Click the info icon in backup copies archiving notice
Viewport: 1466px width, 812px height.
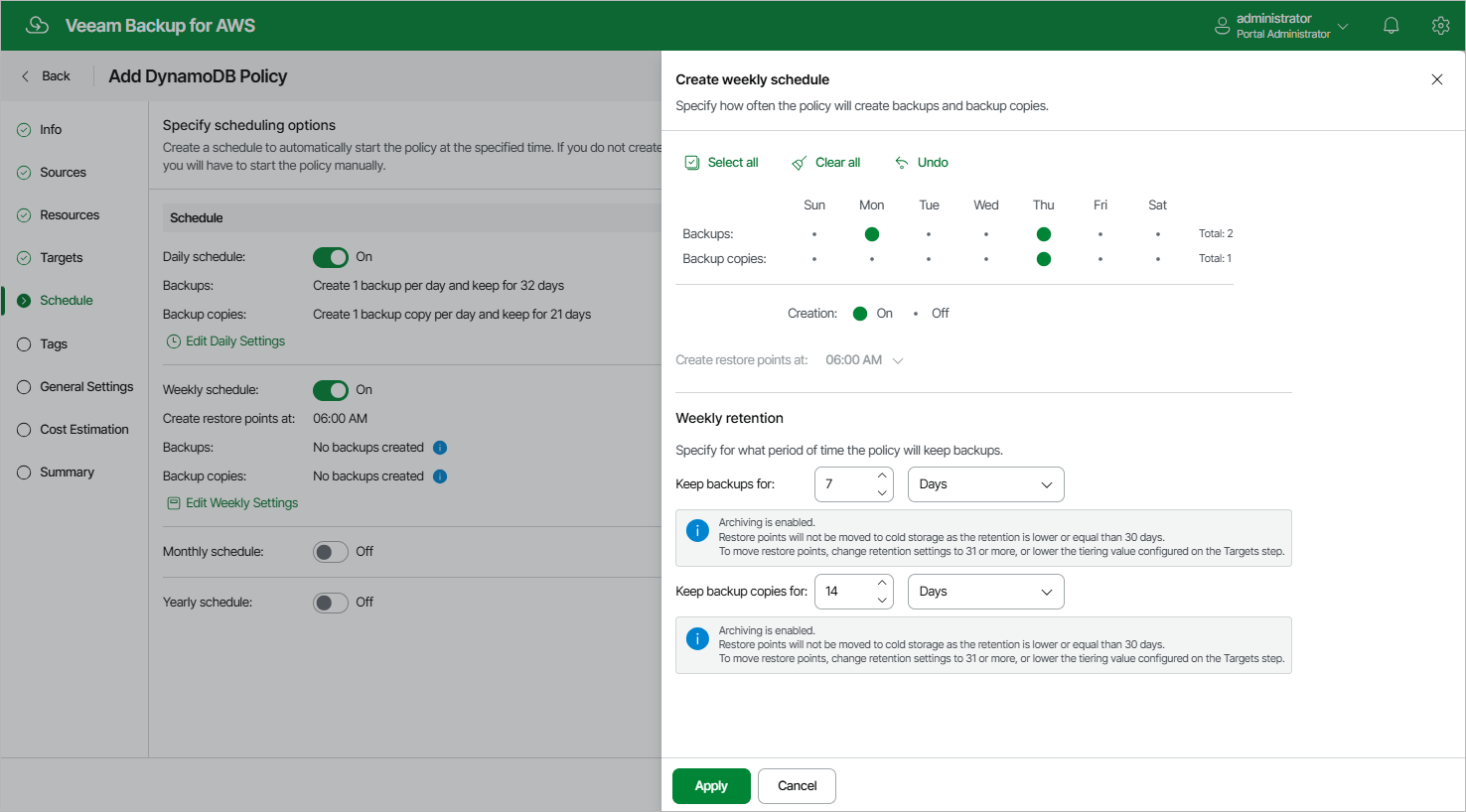(697, 637)
